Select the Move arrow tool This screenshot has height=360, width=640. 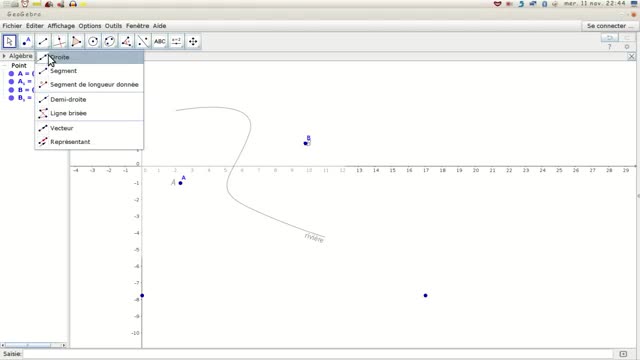point(9,41)
